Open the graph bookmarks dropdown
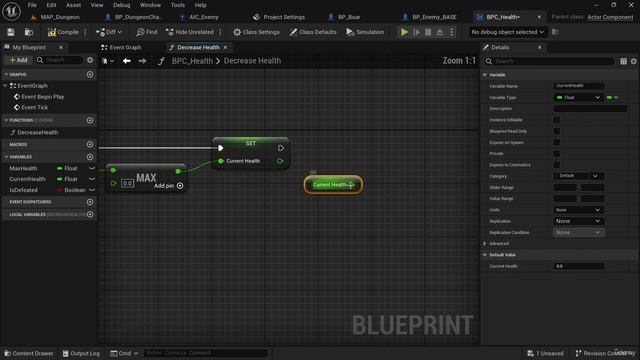640x360 pixels. coord(108,61)
